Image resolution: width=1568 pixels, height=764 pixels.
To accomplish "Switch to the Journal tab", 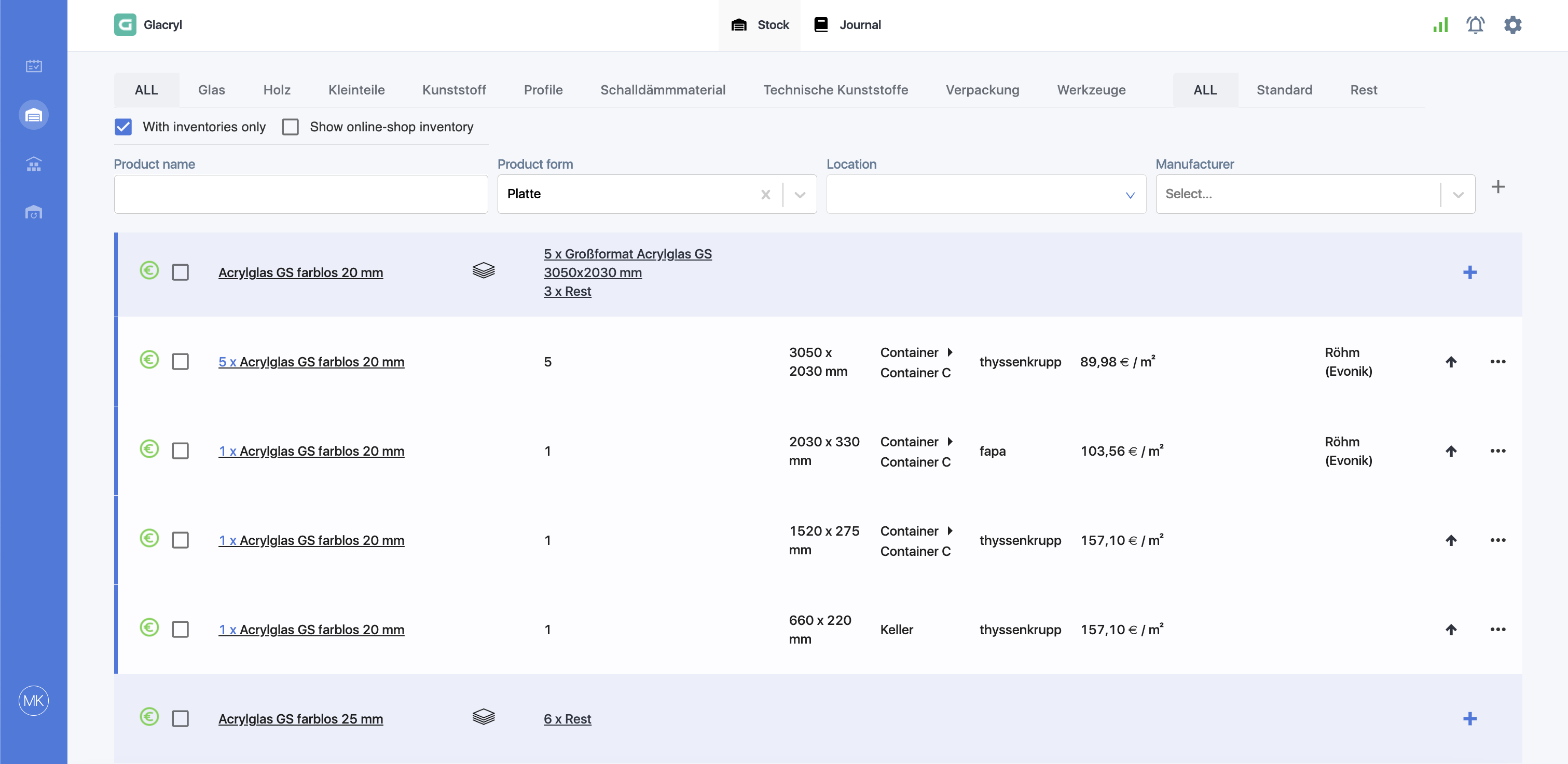I will [848, 25].
